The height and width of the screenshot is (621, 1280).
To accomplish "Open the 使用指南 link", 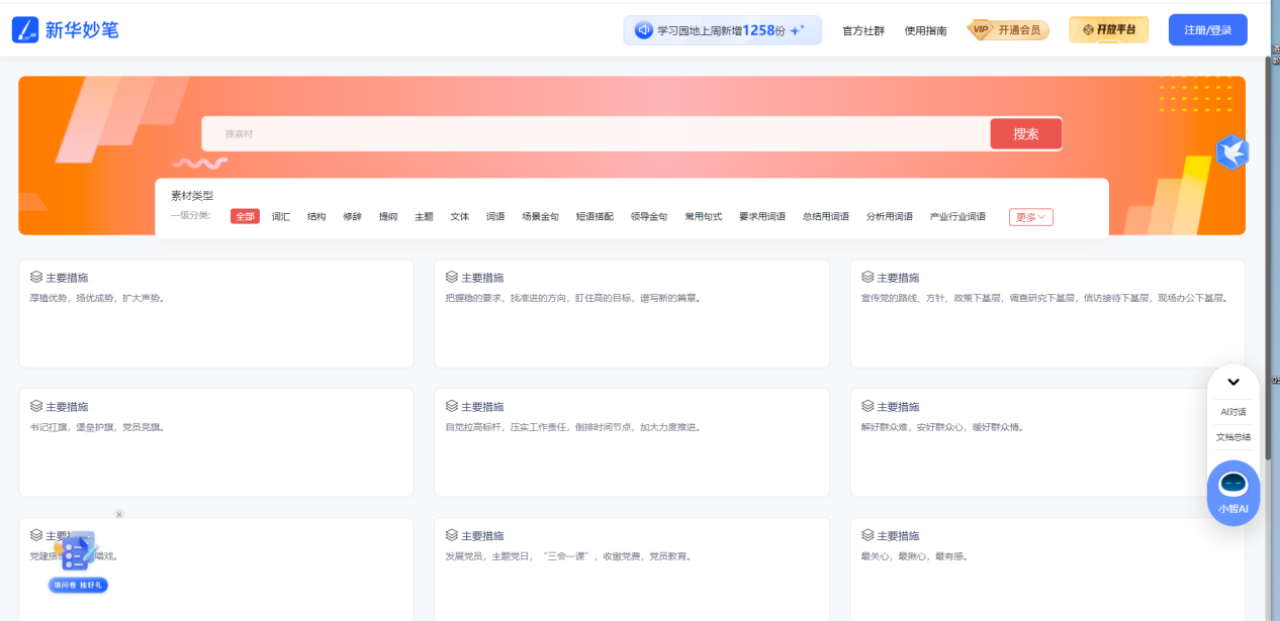I will (925, 31).
